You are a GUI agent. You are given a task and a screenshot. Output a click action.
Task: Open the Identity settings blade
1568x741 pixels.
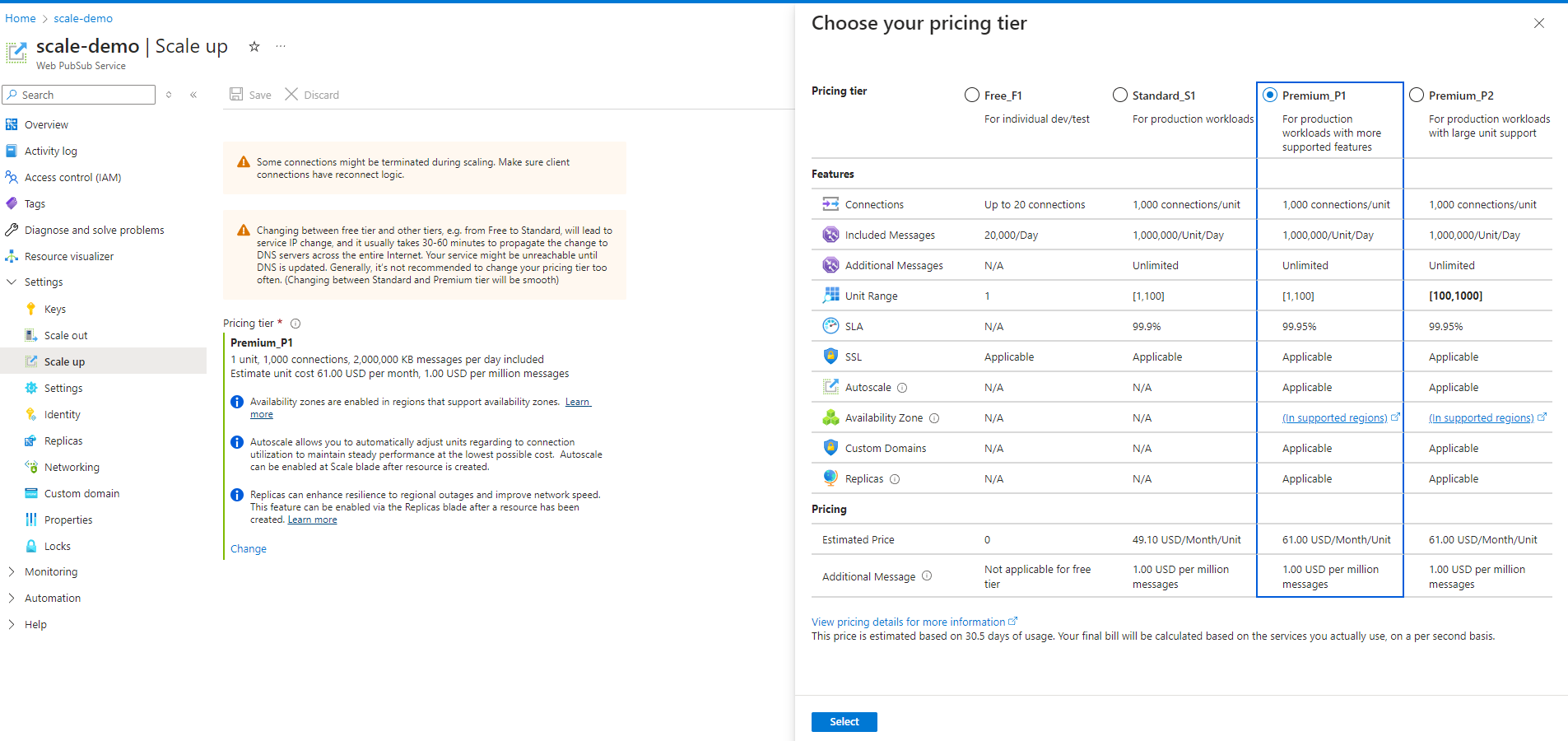click(x=63, y=414)
